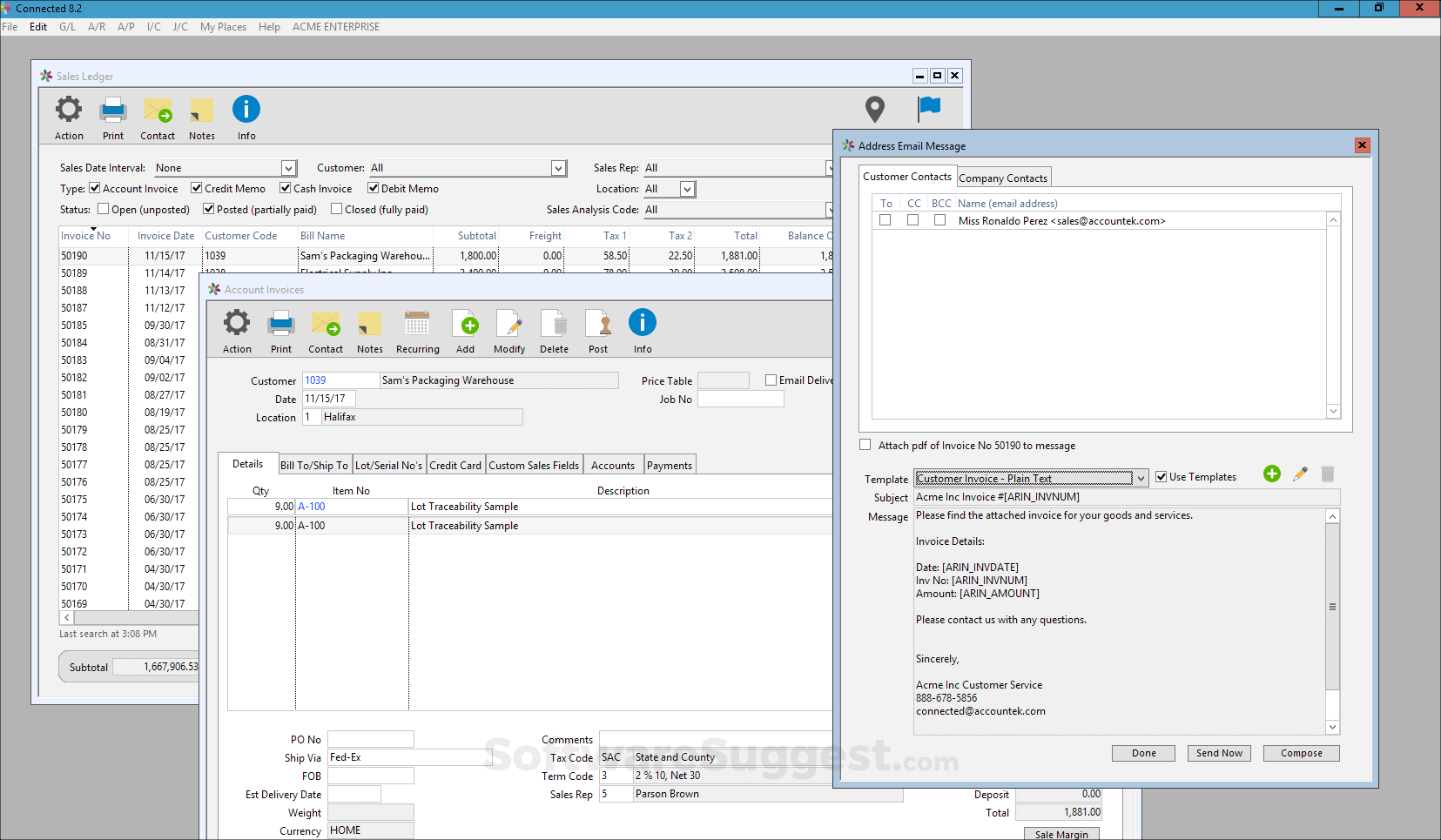Open the Bill To/Ship To tab
Viewport: 1441px width, 840px height.
coord(314,466)
